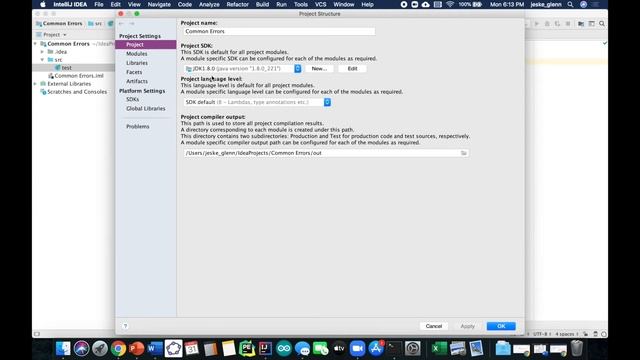Click the Edit SDK button
640x360 pixels.
352,69
